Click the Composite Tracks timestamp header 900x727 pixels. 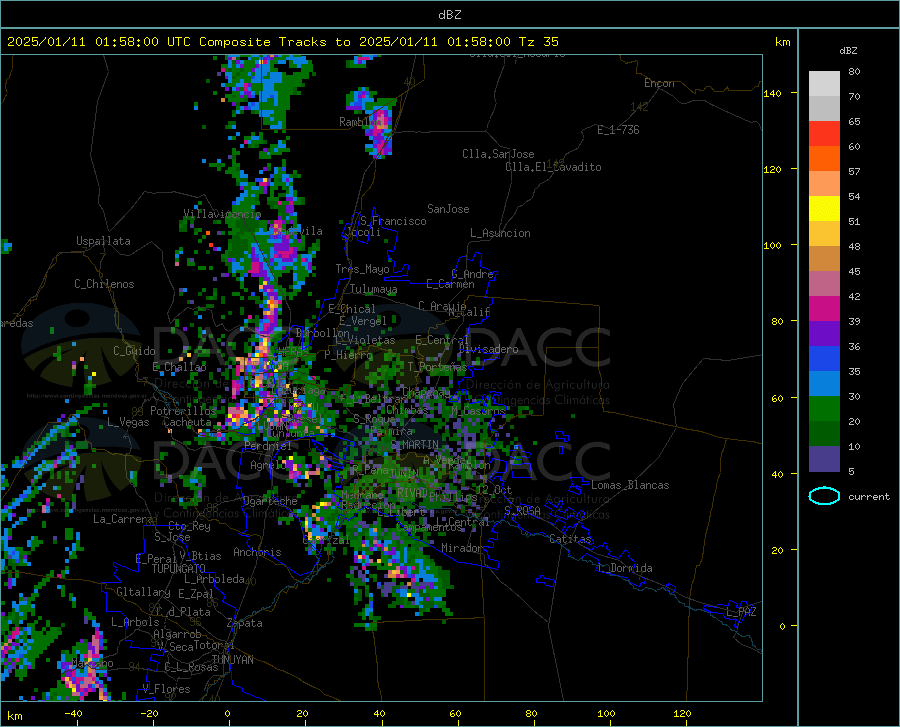tap(282, 41)
